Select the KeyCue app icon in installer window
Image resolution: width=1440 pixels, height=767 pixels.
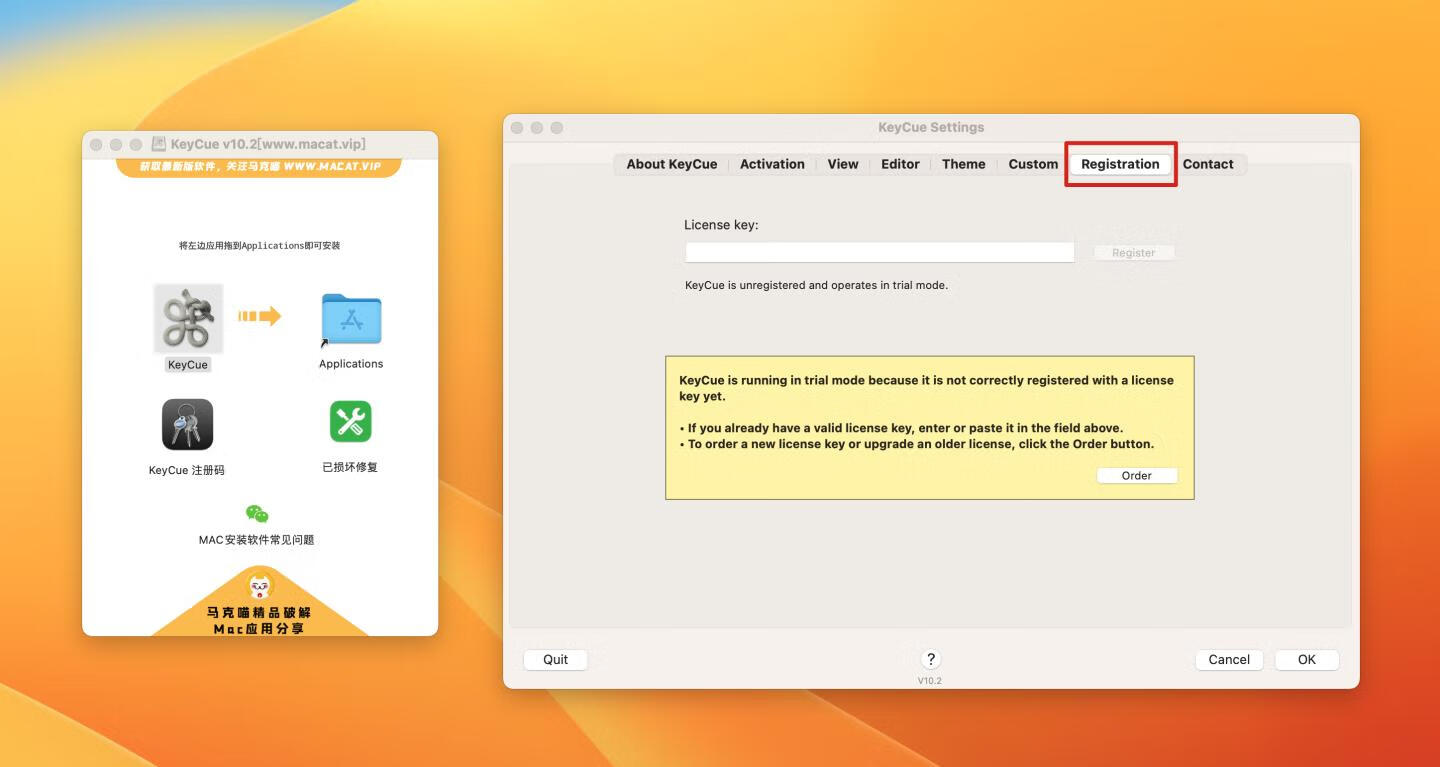coord(188,318)
